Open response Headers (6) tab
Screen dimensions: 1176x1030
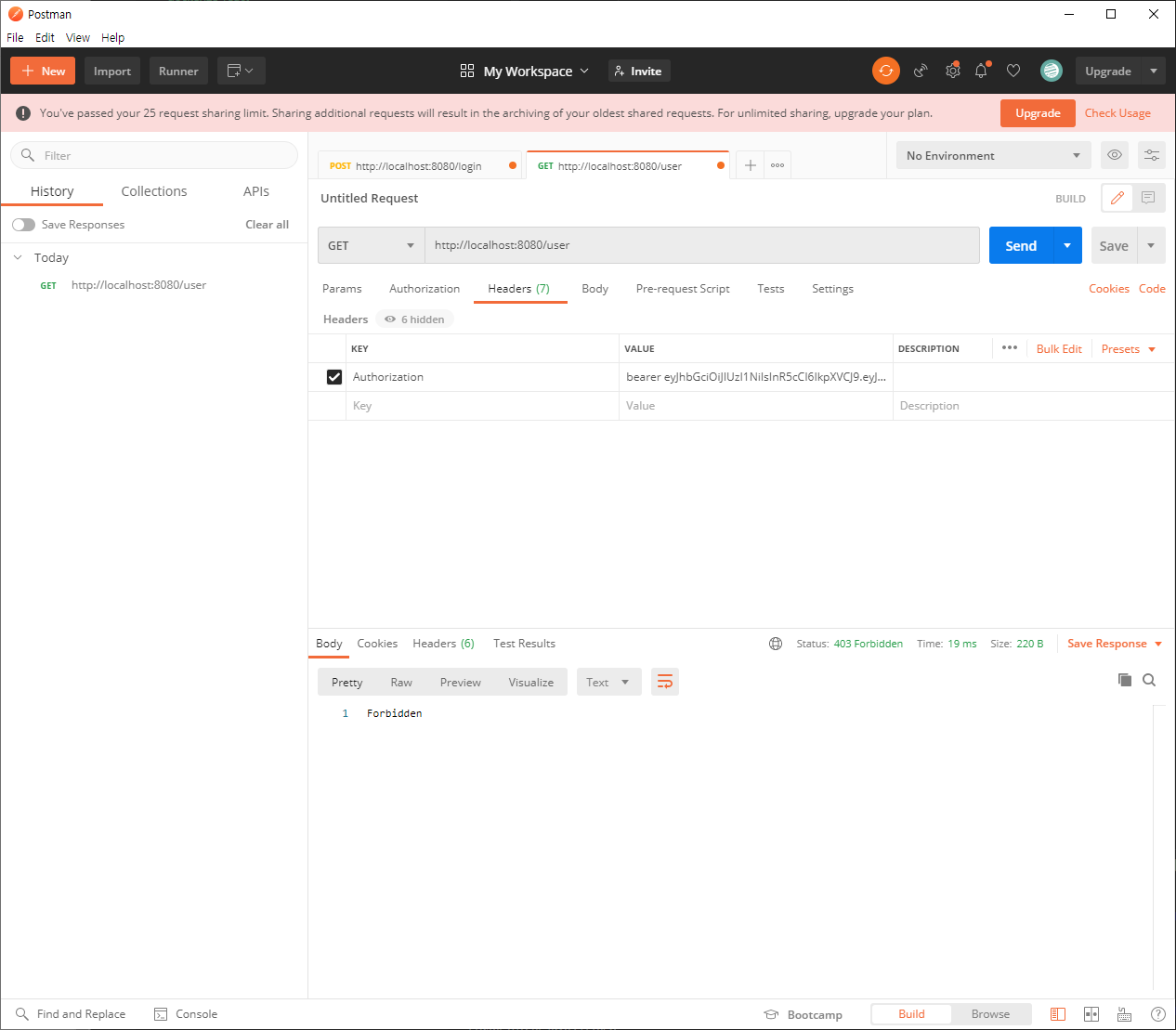pyautogui.click(x=443, y=644)
